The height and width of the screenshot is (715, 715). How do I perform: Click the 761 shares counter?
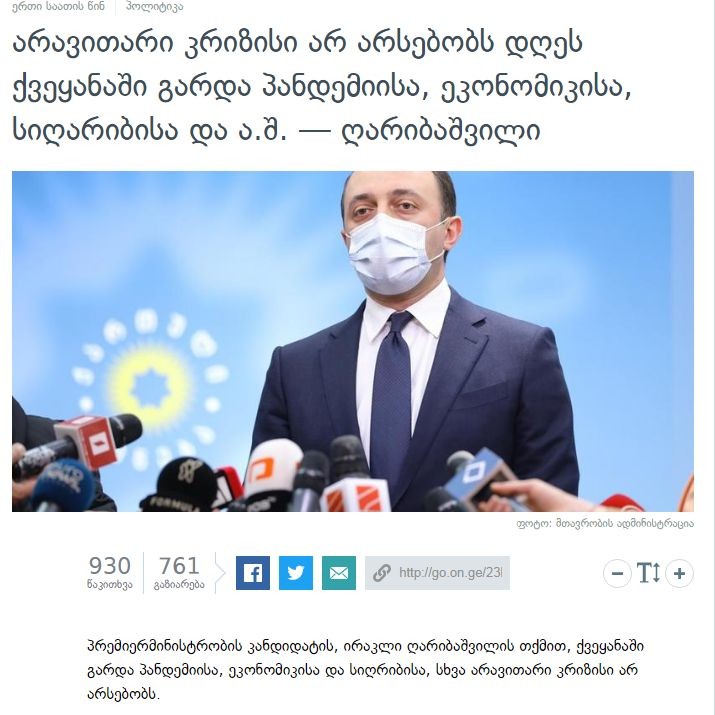tap(179, 566)
